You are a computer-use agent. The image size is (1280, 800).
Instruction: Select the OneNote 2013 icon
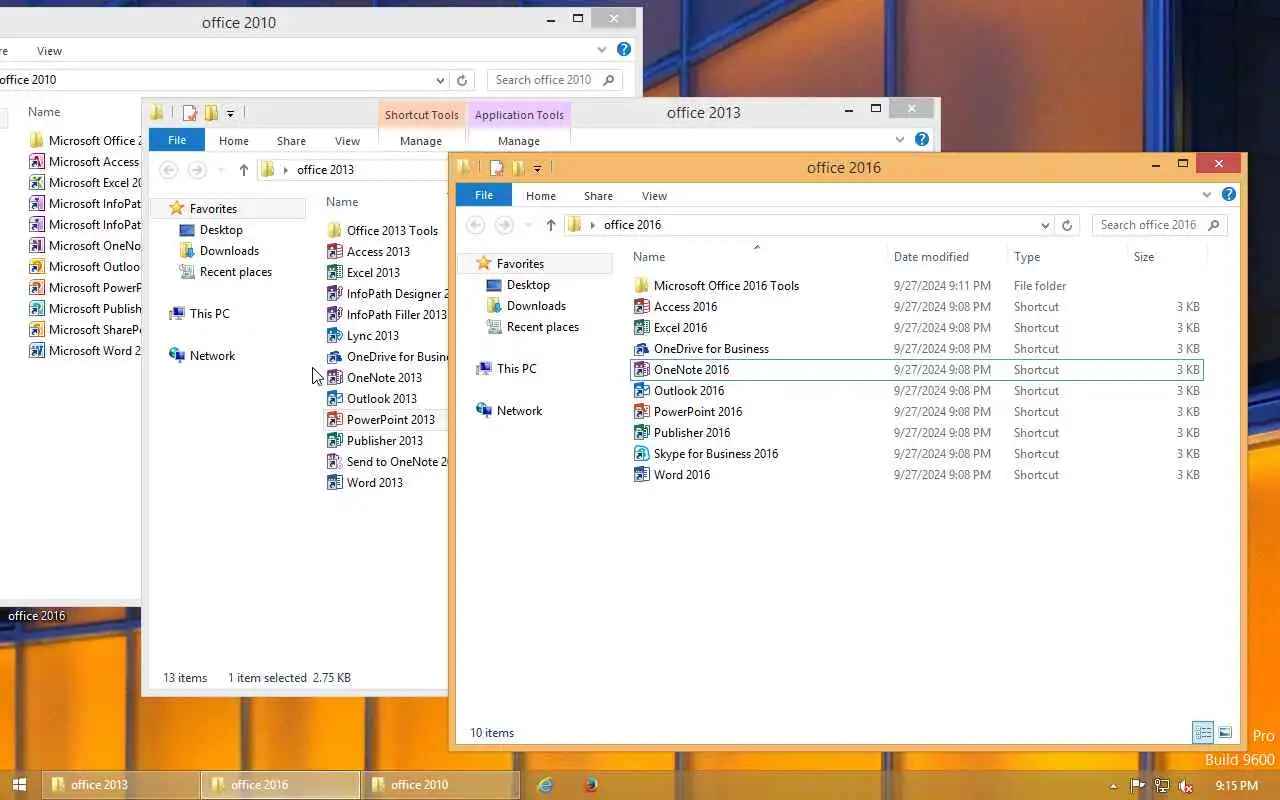coord(335,378)
